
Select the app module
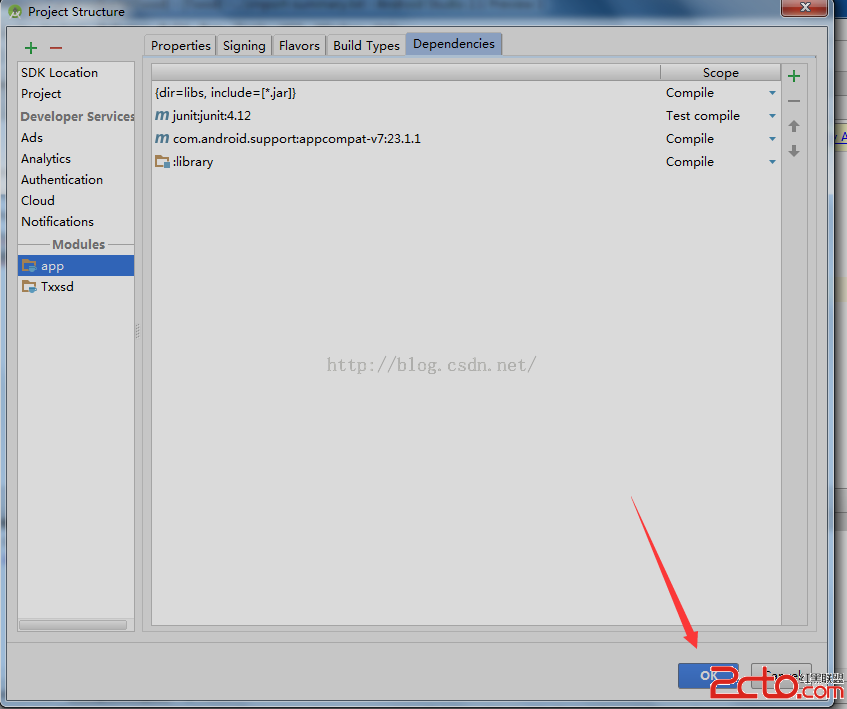(x=76, y=266)
